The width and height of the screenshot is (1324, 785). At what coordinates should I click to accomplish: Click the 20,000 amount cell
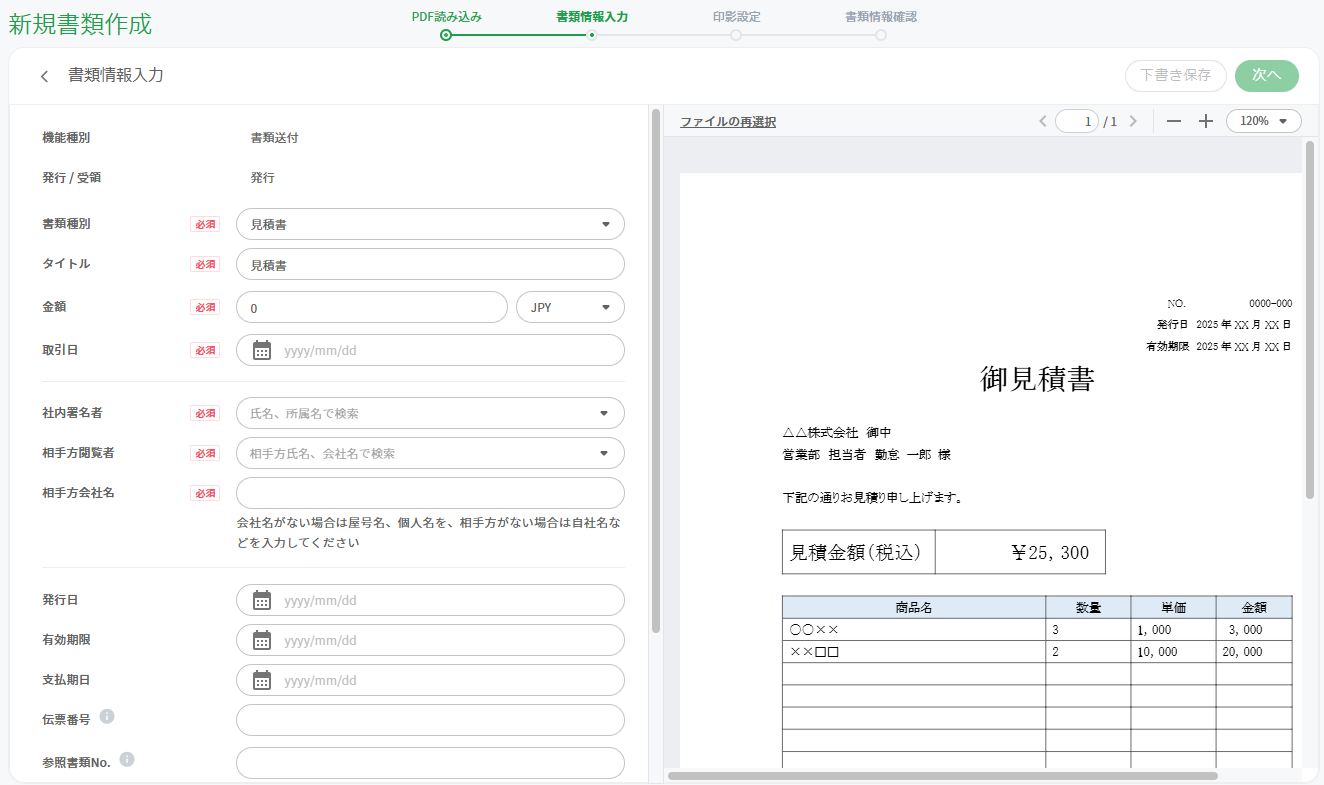coord(1254,652)
